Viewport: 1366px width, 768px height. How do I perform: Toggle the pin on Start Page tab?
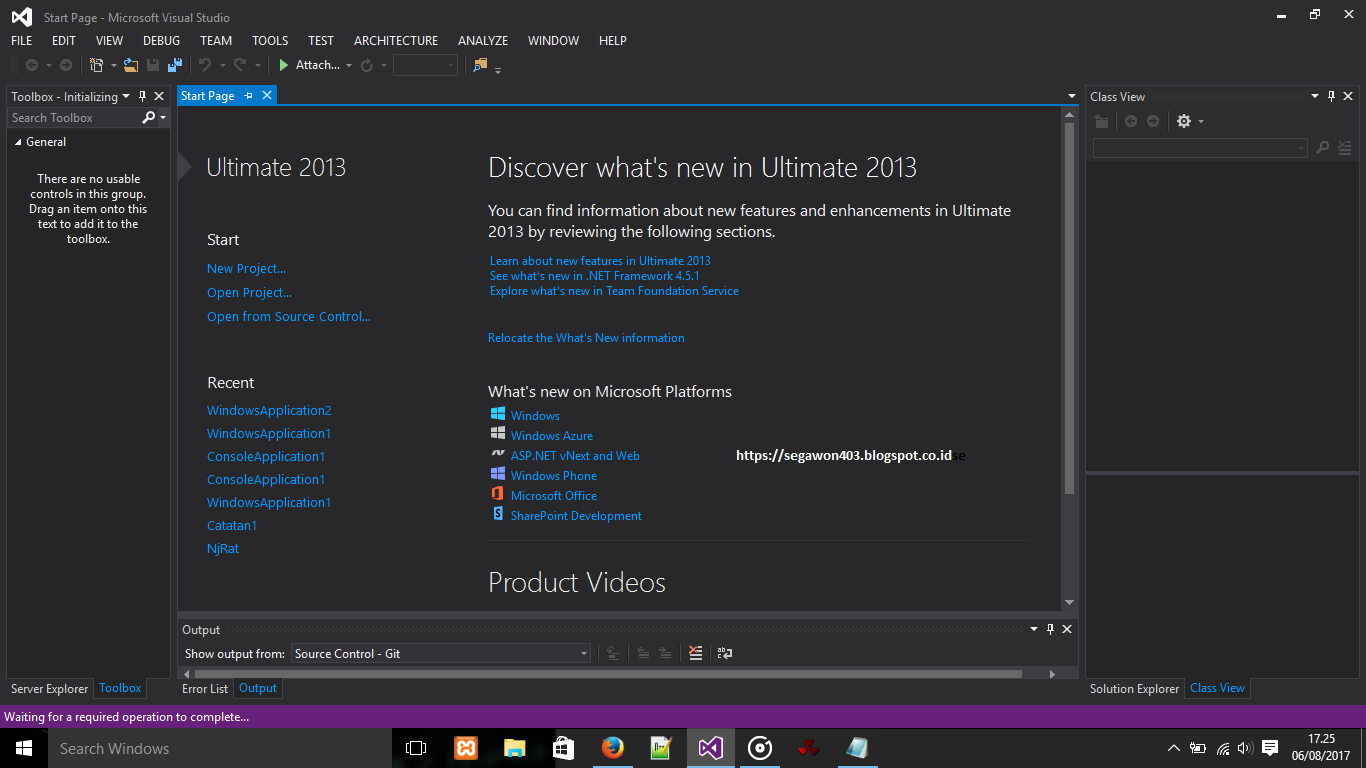(x=249, y=96)
